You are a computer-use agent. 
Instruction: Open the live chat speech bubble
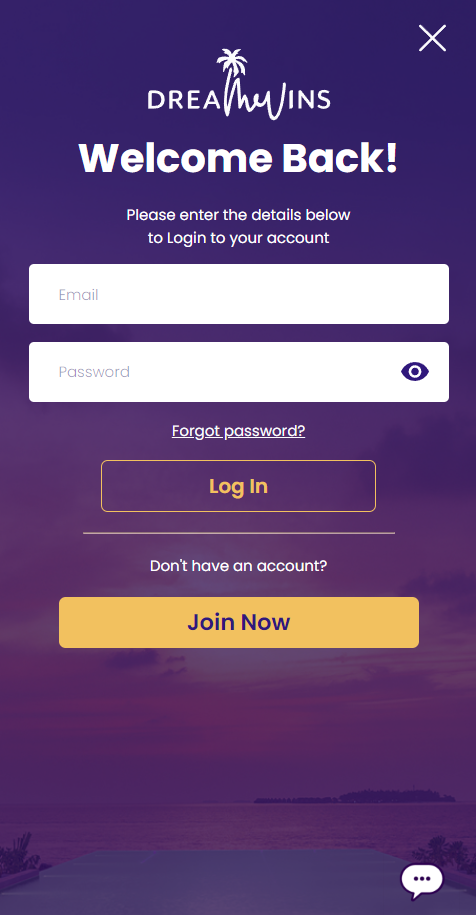pos(422,881)
